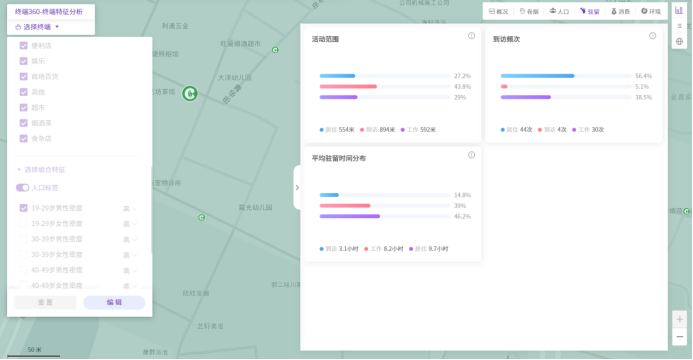Zoom in the map with plus button

coord(679,319)
